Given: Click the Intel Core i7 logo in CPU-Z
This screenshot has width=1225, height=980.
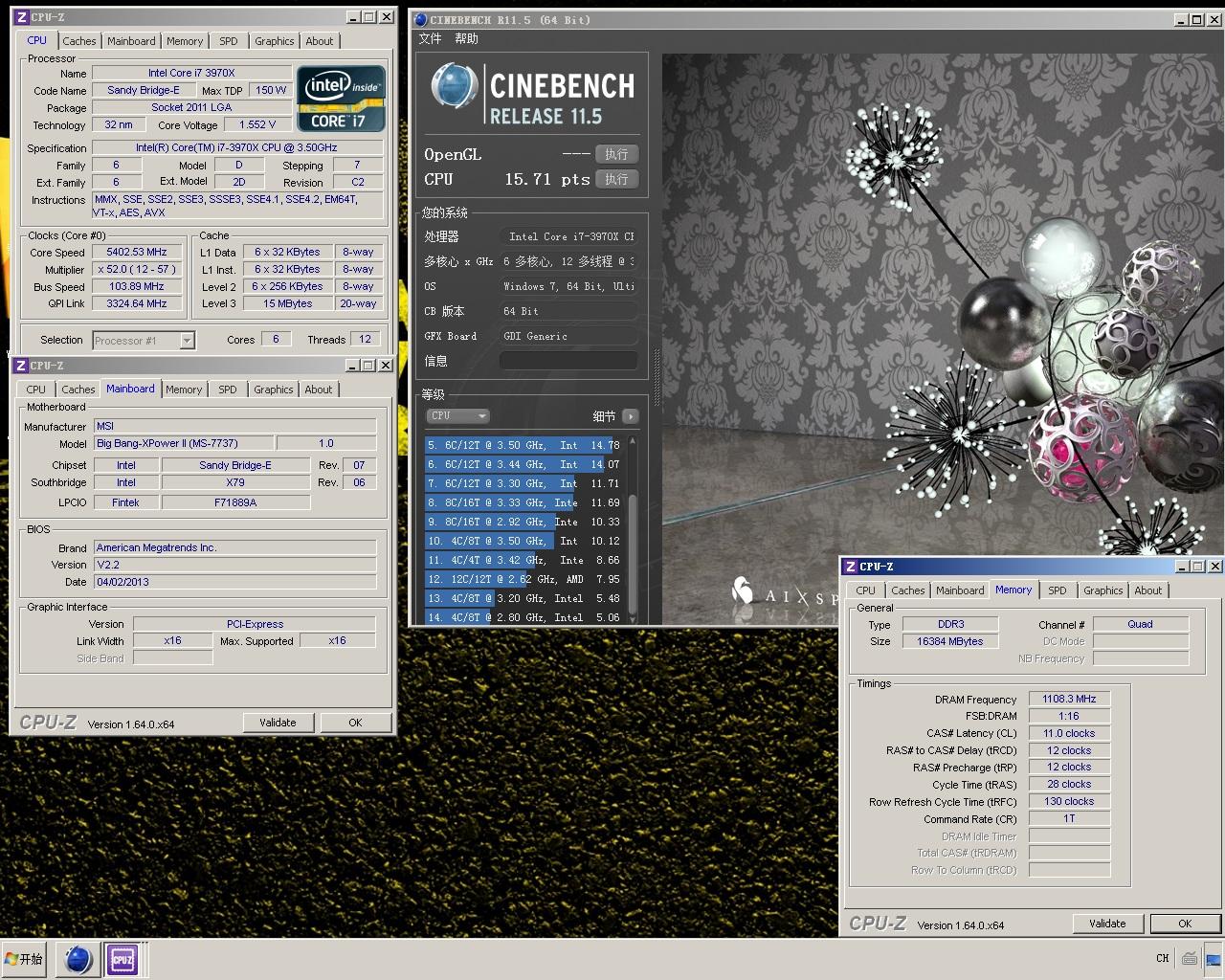Looking at the screenshot, I should (342, 99).
